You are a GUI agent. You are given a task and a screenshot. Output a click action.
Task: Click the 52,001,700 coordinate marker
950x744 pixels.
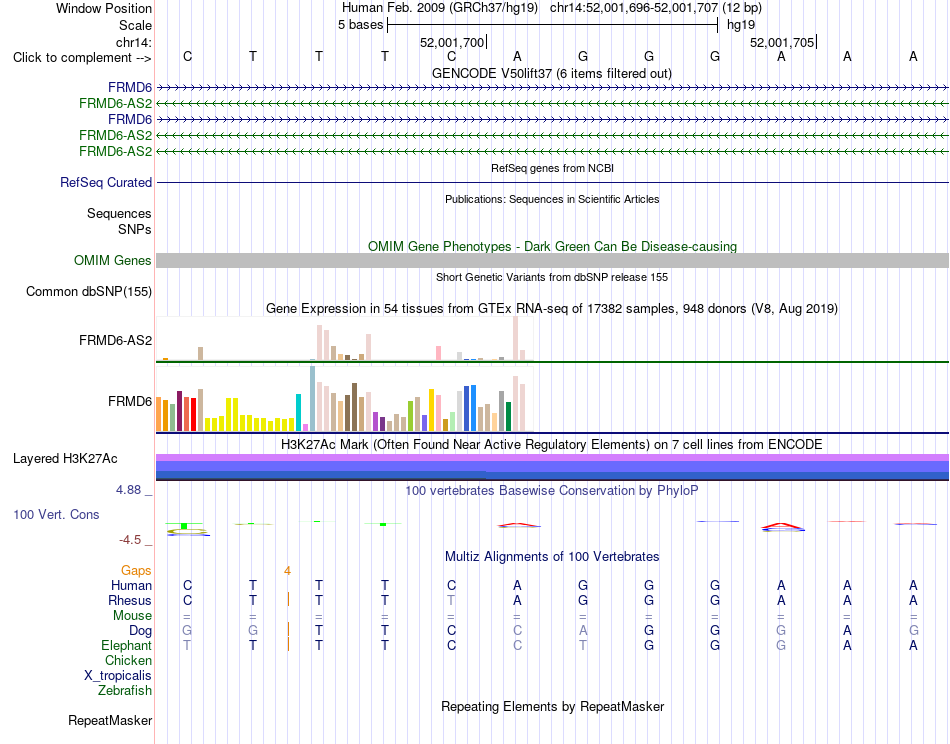click(452, 42)
